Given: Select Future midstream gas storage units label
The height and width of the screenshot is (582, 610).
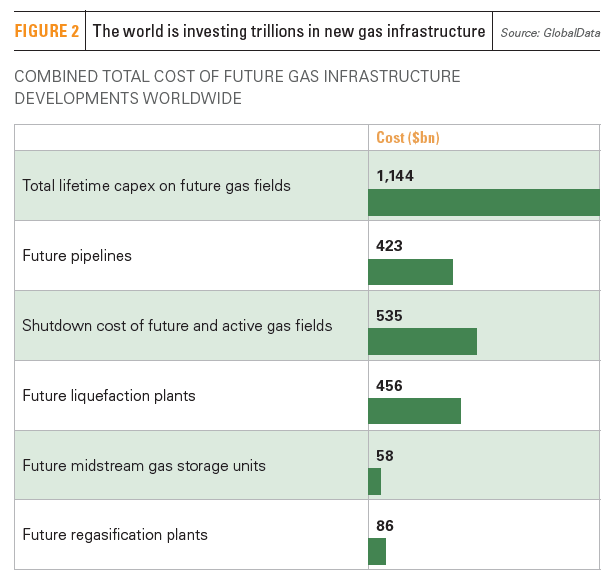Looking at the screenshot, I should 143,465.
